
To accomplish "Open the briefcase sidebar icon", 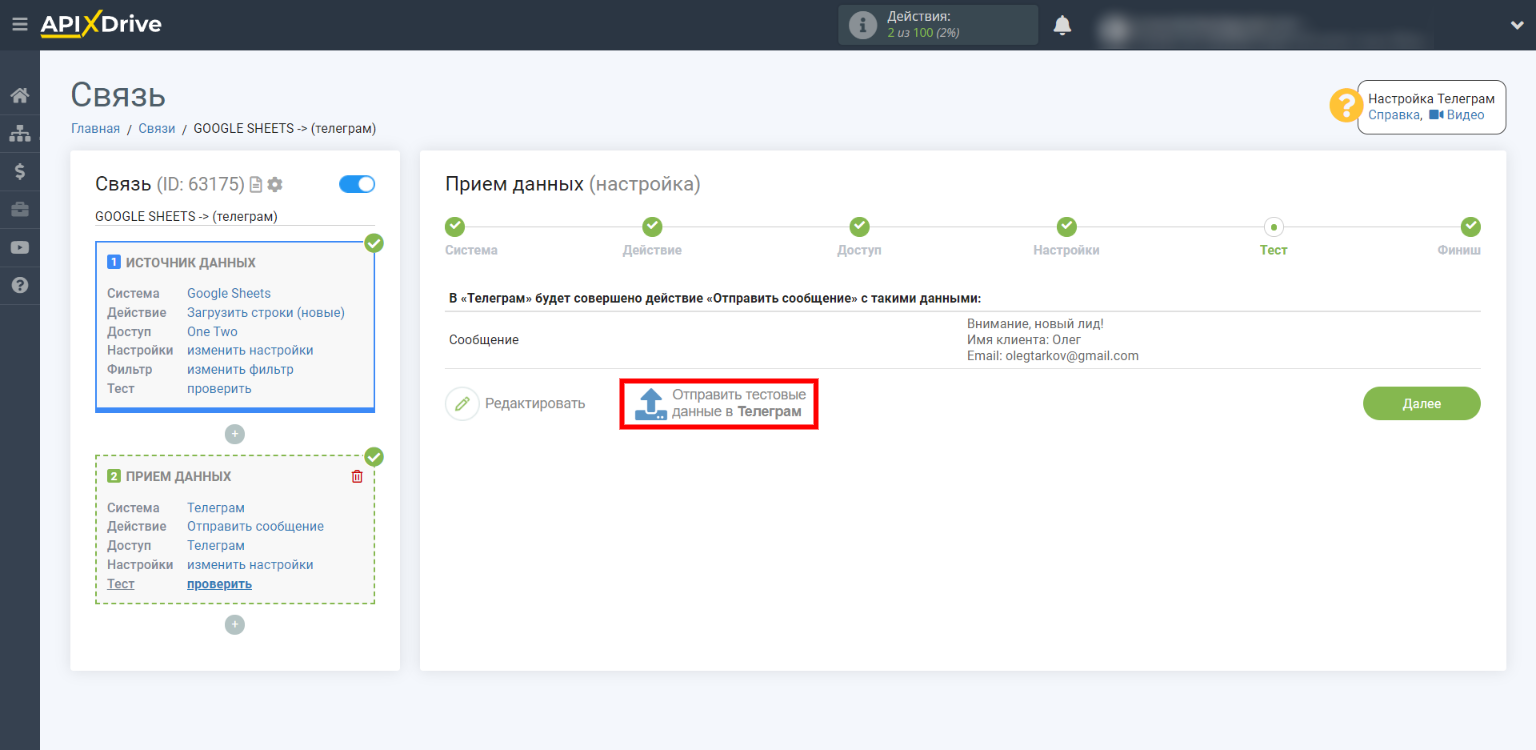I will click(20, 209).
